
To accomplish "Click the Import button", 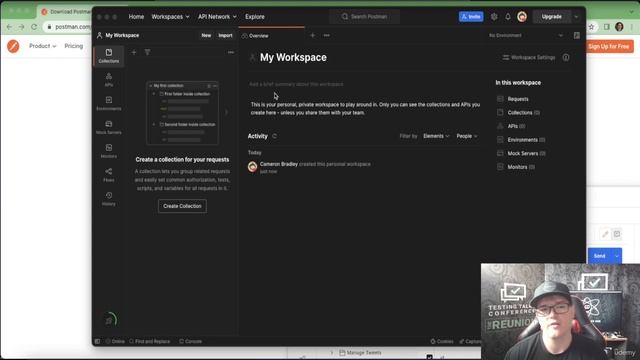I will click(x=225, y=36).
